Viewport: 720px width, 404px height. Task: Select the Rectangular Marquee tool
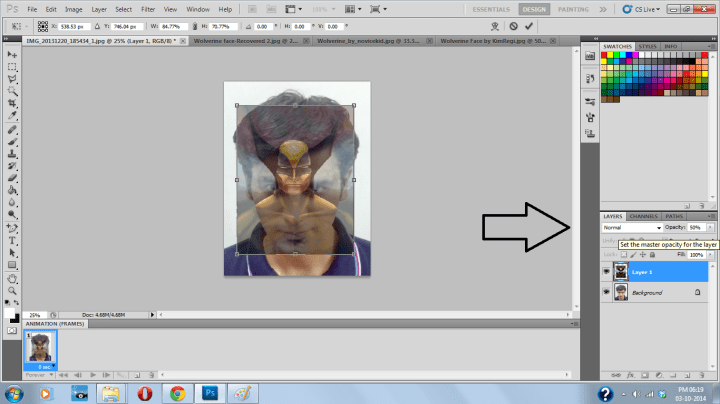[12, 67]
